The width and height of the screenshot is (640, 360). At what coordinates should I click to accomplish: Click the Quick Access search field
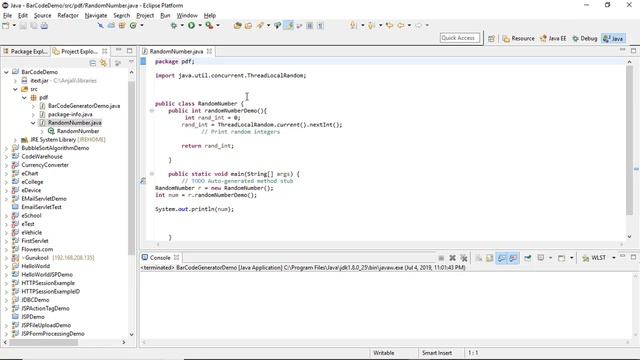[x=460, y=38]
